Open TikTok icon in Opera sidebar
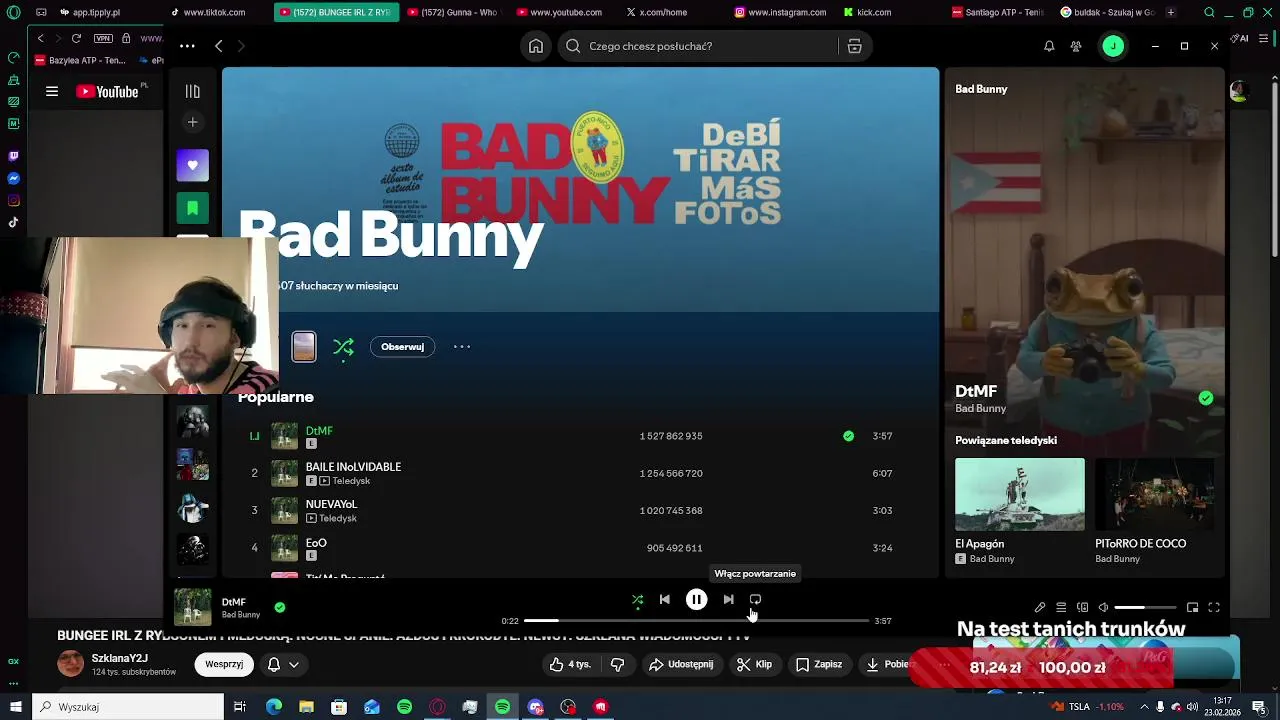 [x=13, y=223]
